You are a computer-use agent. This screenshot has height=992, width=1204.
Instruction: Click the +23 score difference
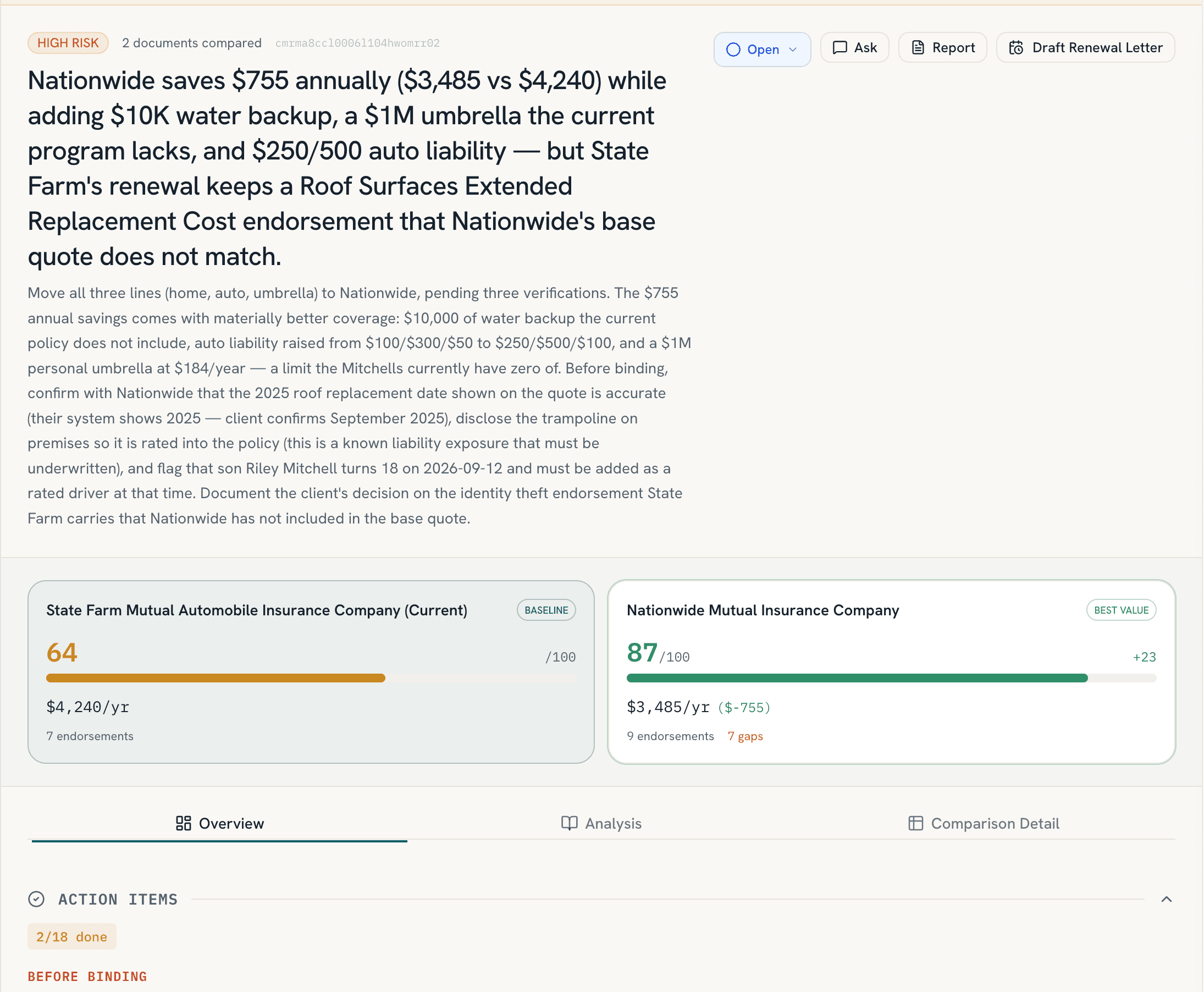click(x=1145, y=657)
